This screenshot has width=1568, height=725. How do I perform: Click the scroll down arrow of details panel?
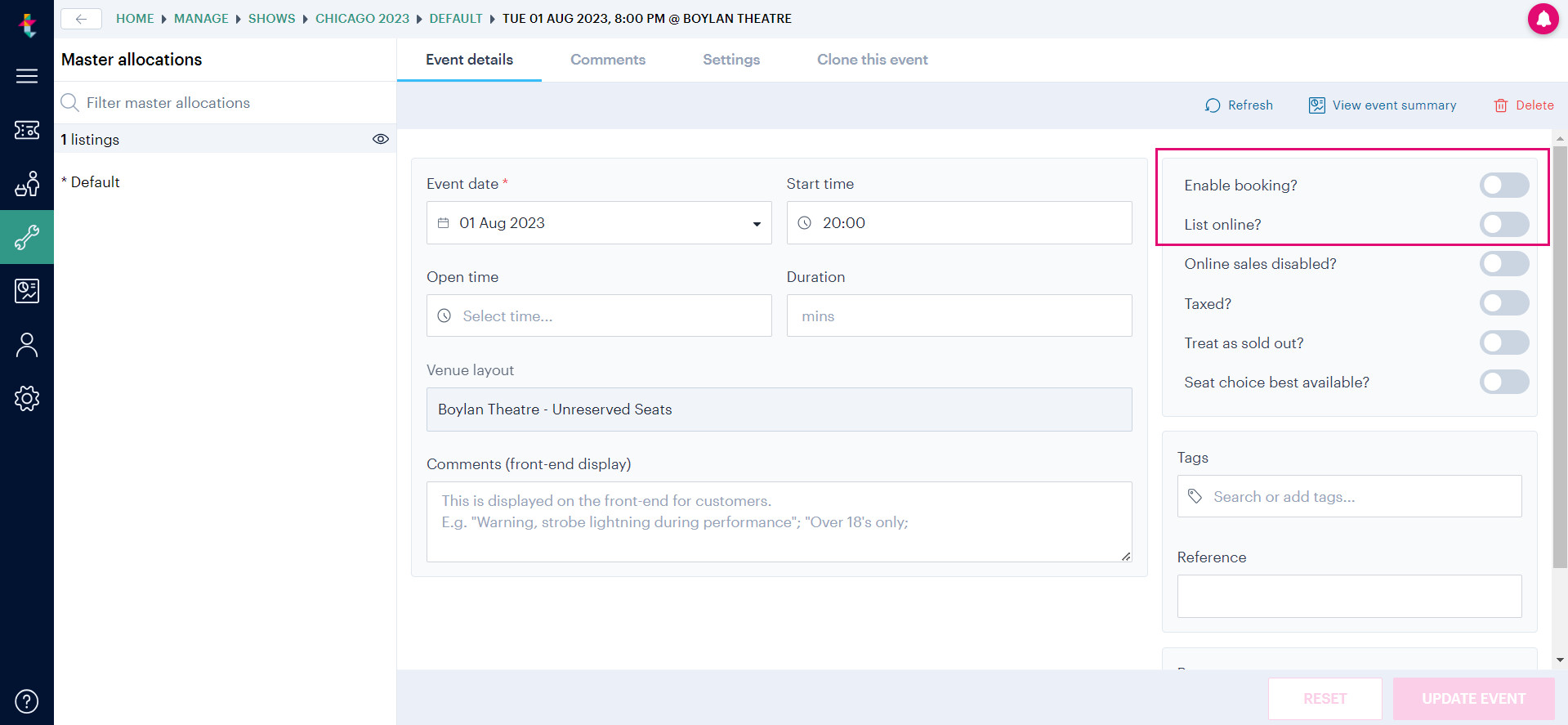pyautogui.click(x=1560, y=660)
